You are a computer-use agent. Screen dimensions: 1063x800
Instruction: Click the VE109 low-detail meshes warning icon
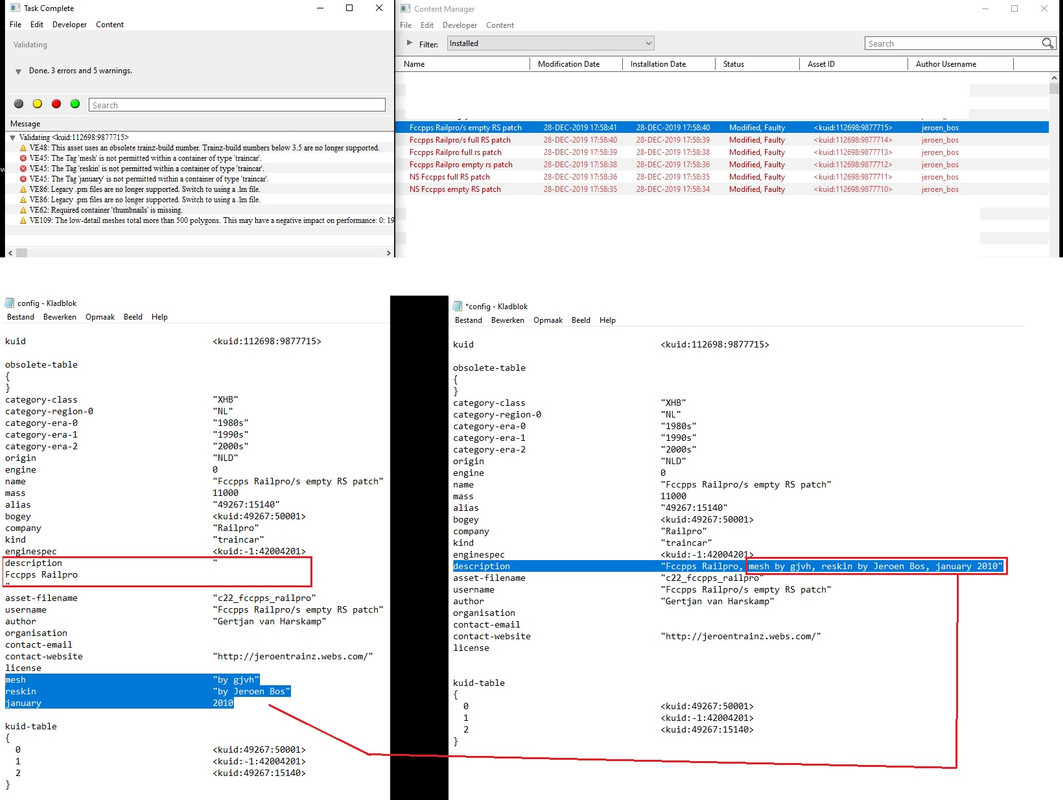click(23, 220)
